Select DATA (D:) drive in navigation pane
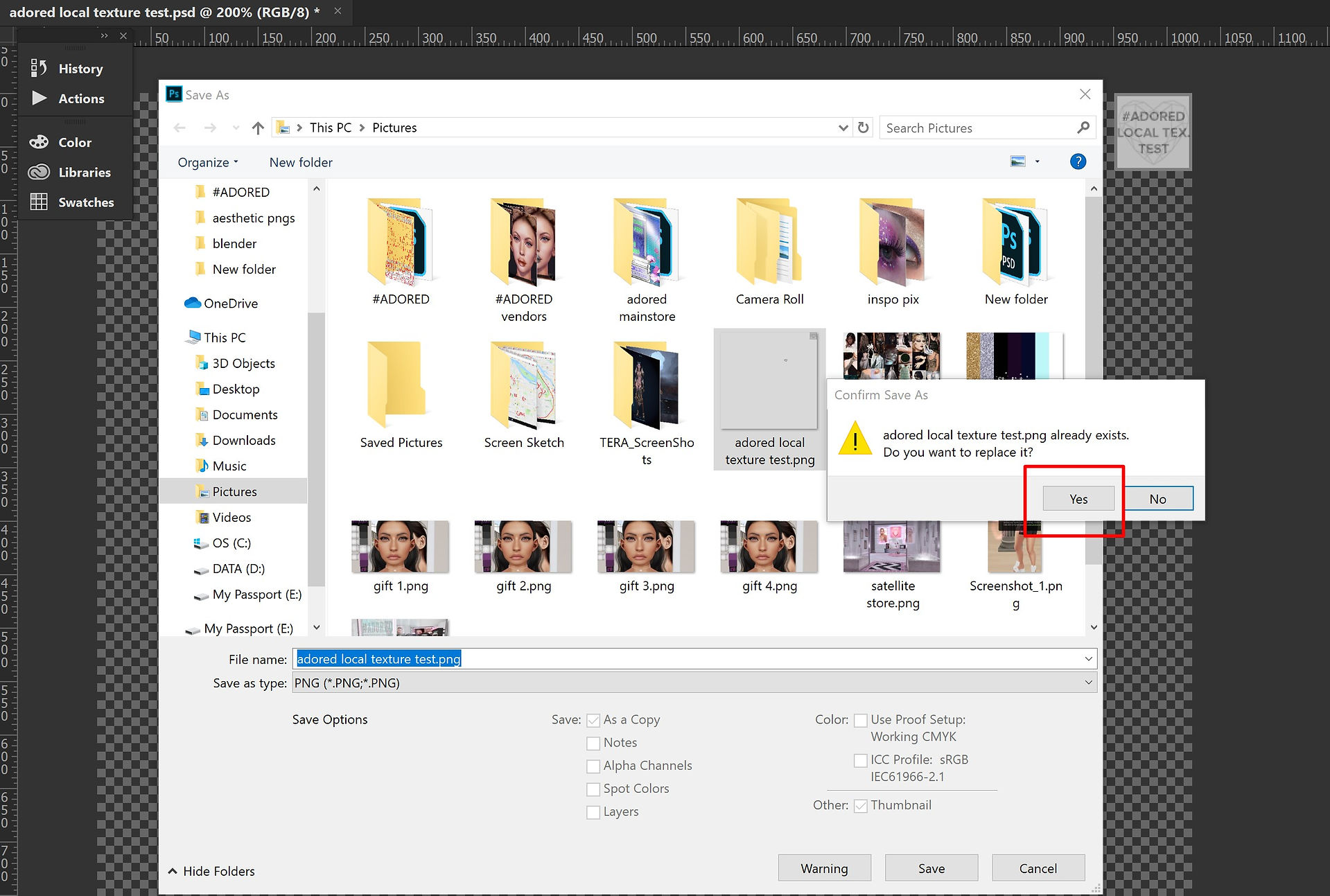 pyautogui.click(x=238, y=568)
